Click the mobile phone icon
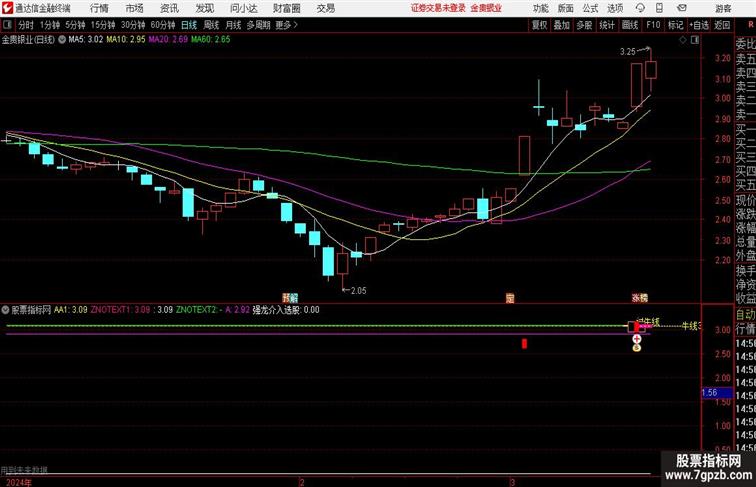Screen dimensions: 756x487 [x=660, y=8]
